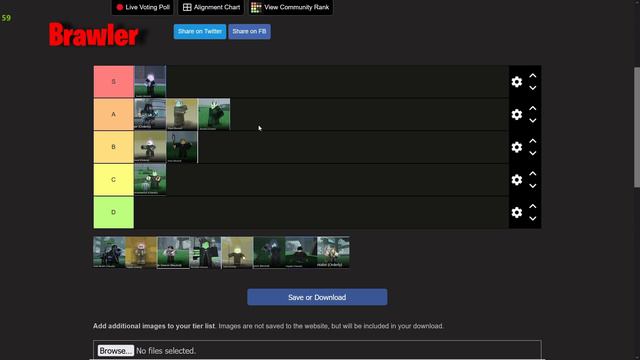Click the page vertical scrollbar
Screen dimensions: 640x360
coord(637,127)
